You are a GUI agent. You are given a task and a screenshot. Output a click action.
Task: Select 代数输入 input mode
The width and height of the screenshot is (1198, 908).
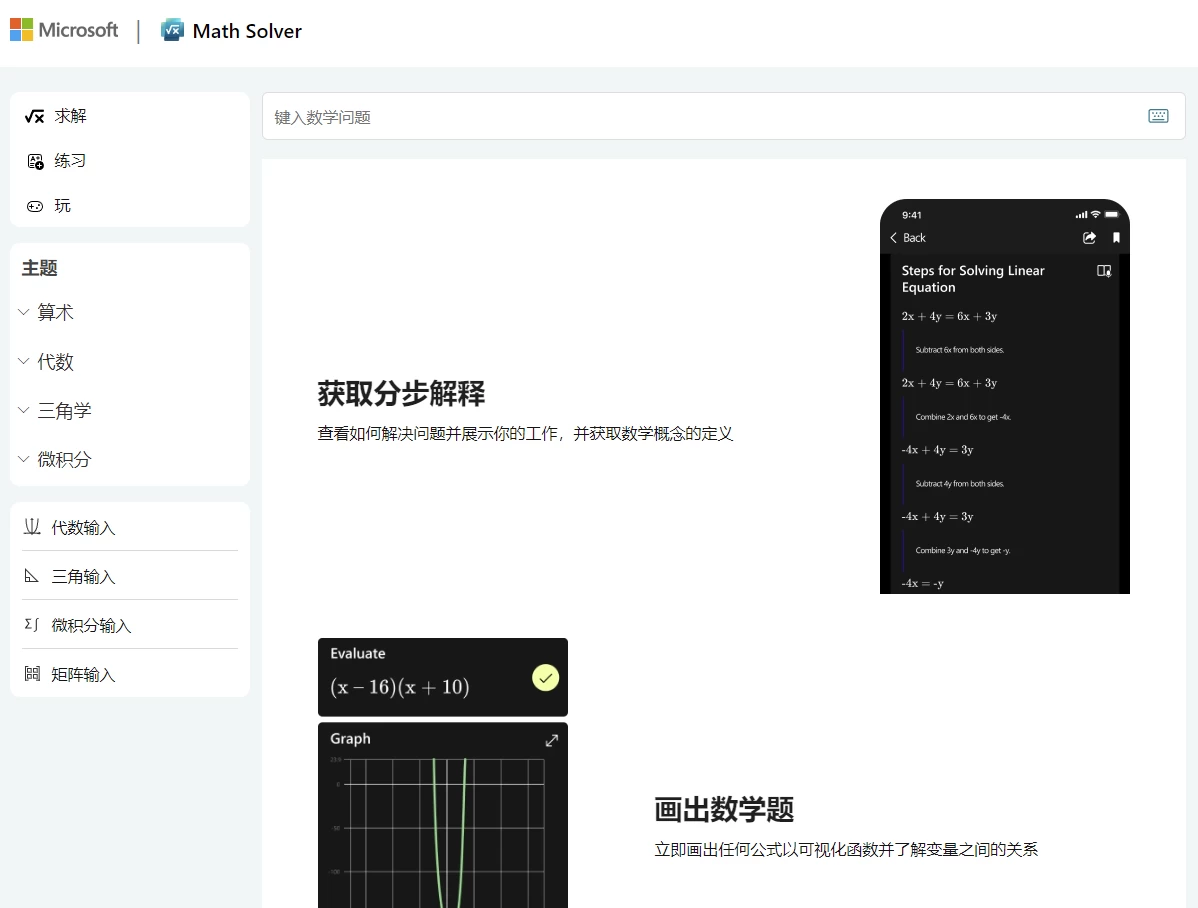pos(83,528)
